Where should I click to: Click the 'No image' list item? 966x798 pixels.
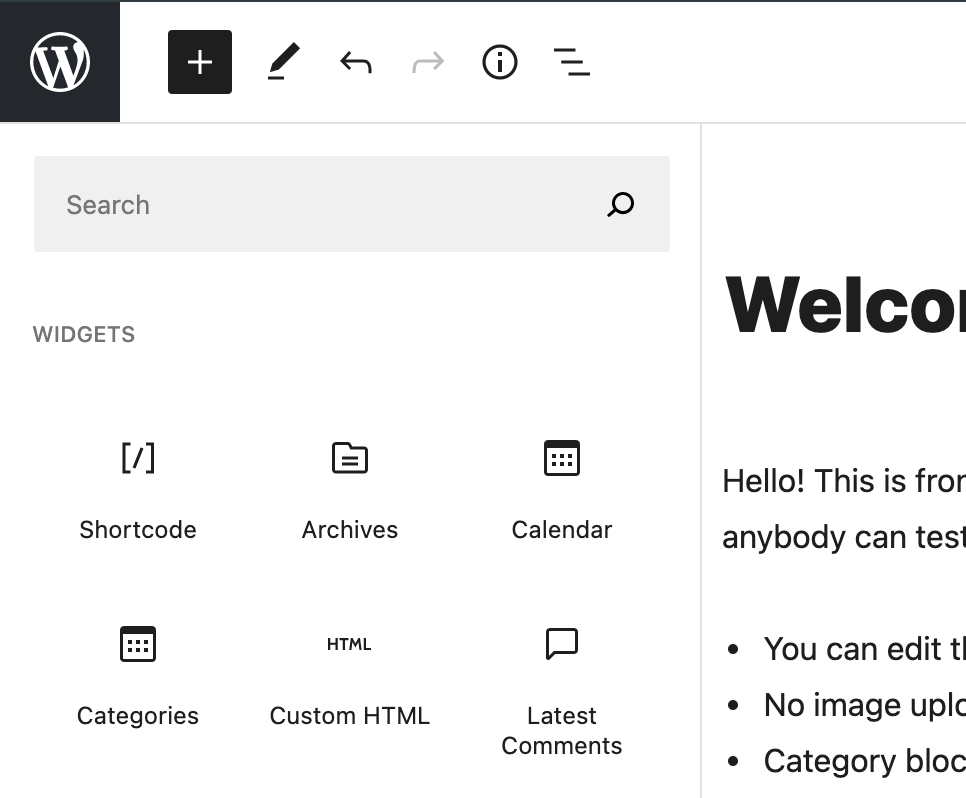pos(864,705)
